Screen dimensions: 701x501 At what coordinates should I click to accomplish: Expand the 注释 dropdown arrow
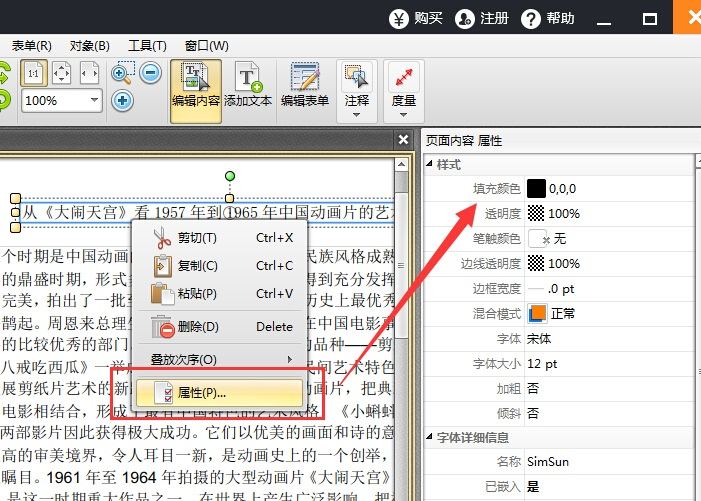click(356, 115)
